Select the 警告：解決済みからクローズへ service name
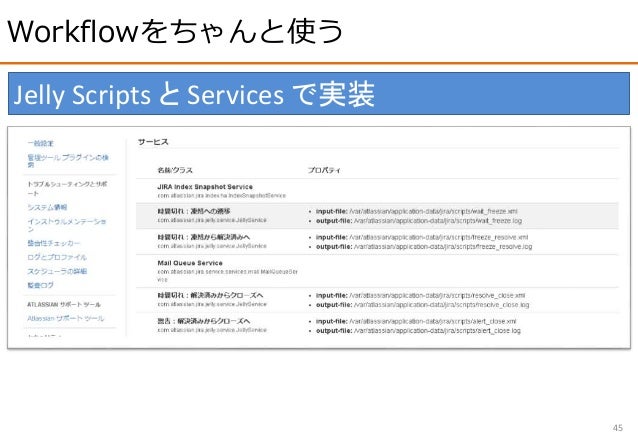 204,321
